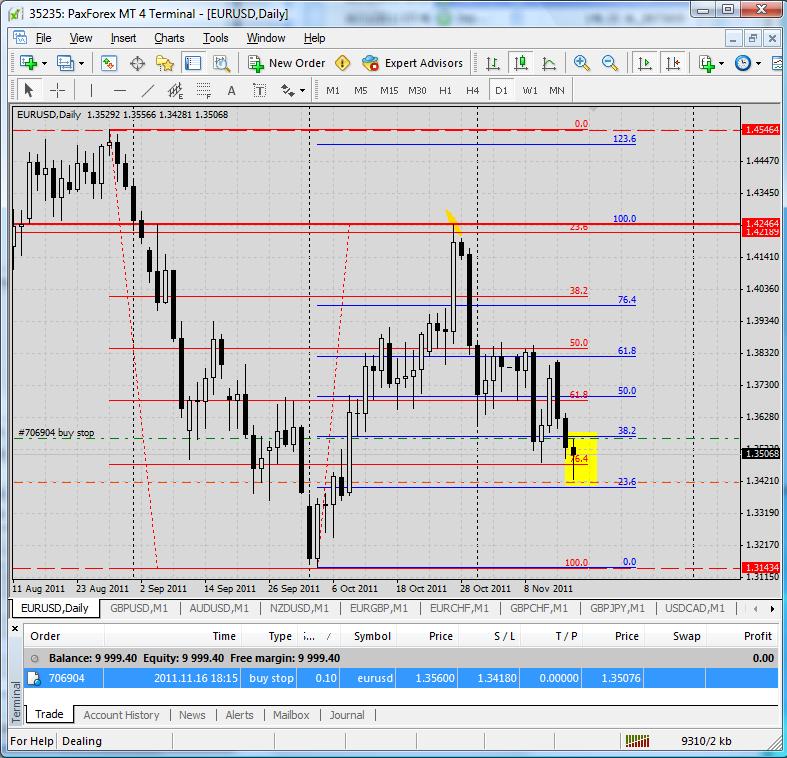
Task: Open the File menu
Action: click(44, 38)
